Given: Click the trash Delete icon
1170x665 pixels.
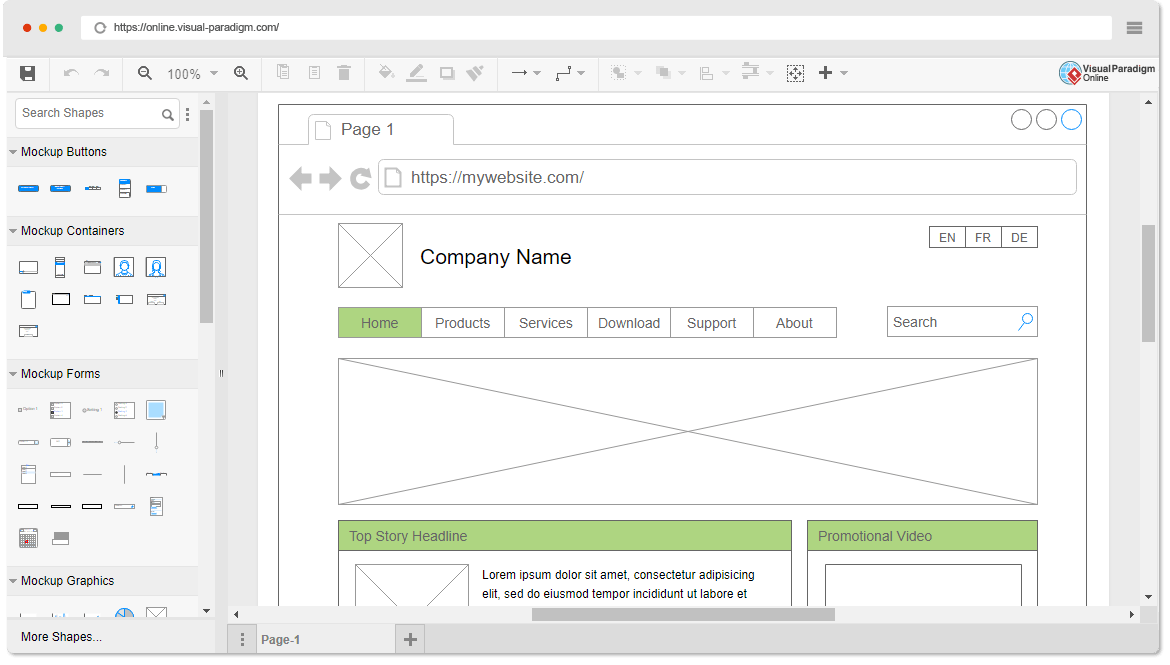Looking at the screenshot, I should point(344,73).
